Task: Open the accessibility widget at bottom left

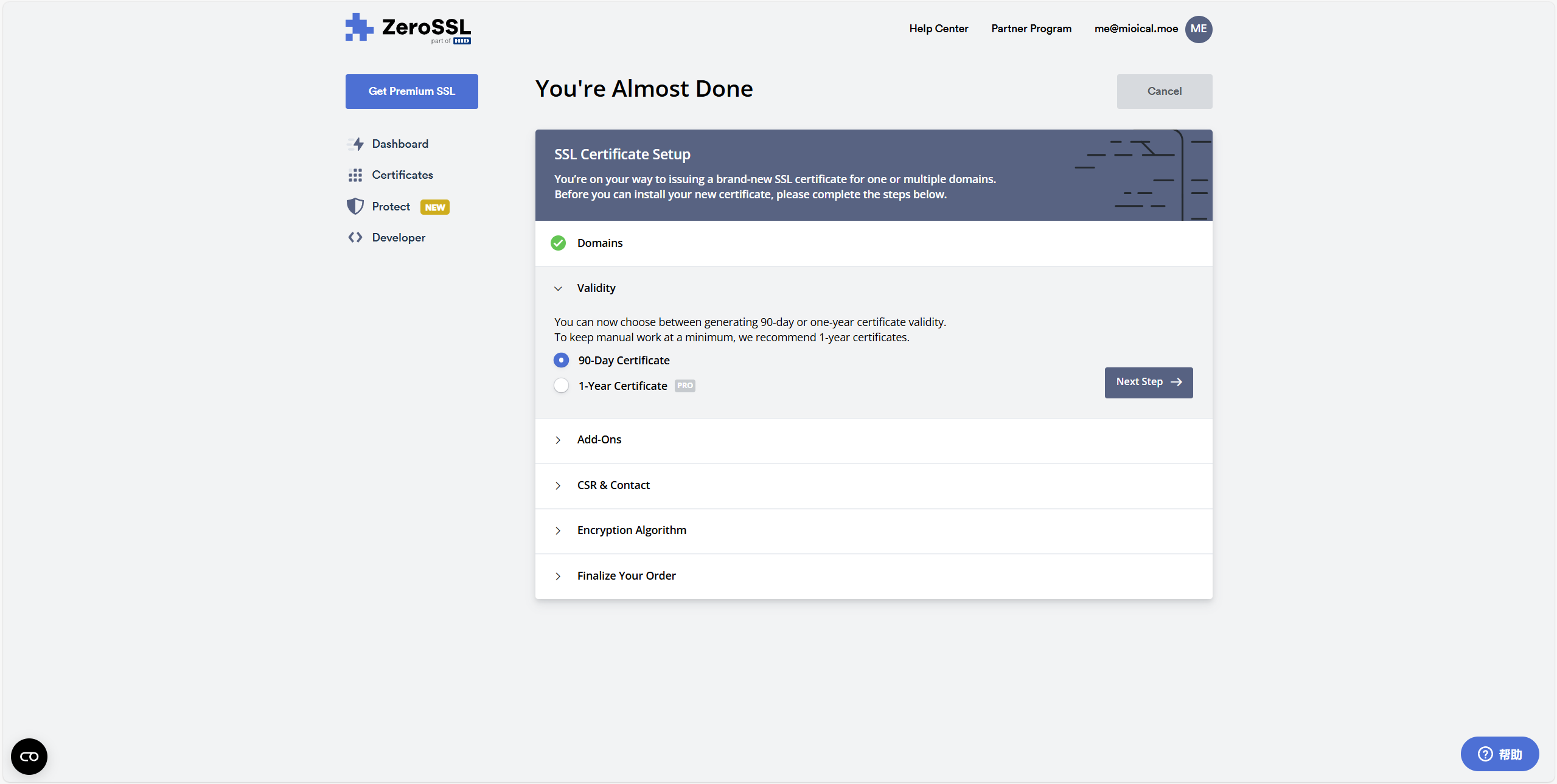Action: [x=29, y=756]
